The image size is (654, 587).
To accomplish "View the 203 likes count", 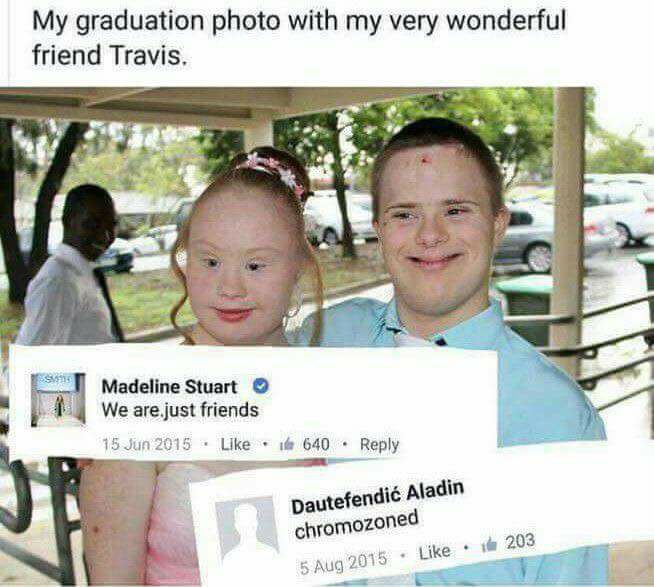I will (x=520, y=542).
